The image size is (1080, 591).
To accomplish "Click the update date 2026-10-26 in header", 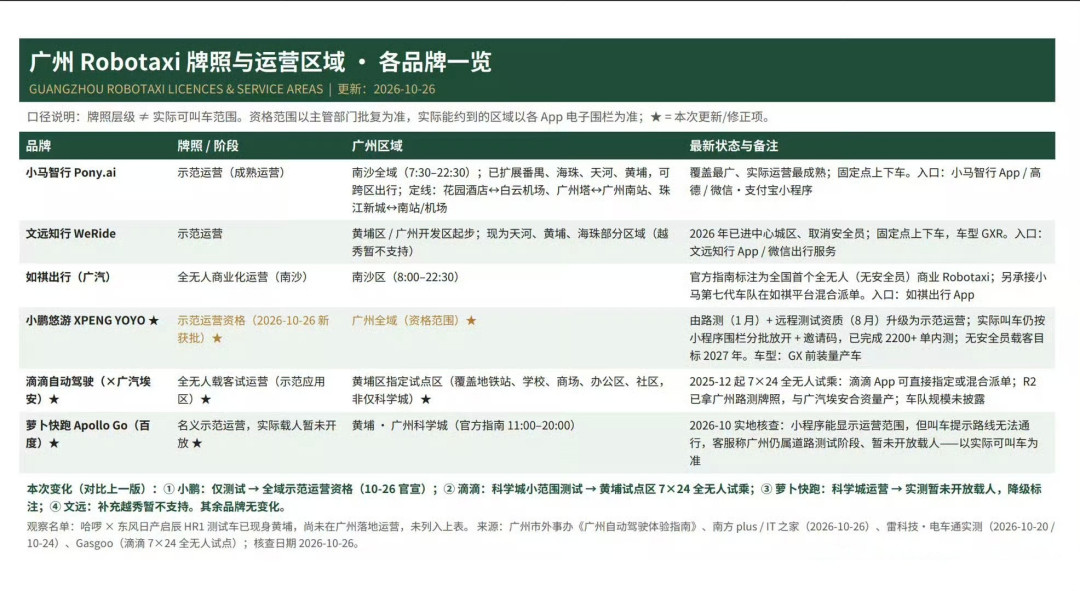I will pyautogui.click(x=404, y=90).
